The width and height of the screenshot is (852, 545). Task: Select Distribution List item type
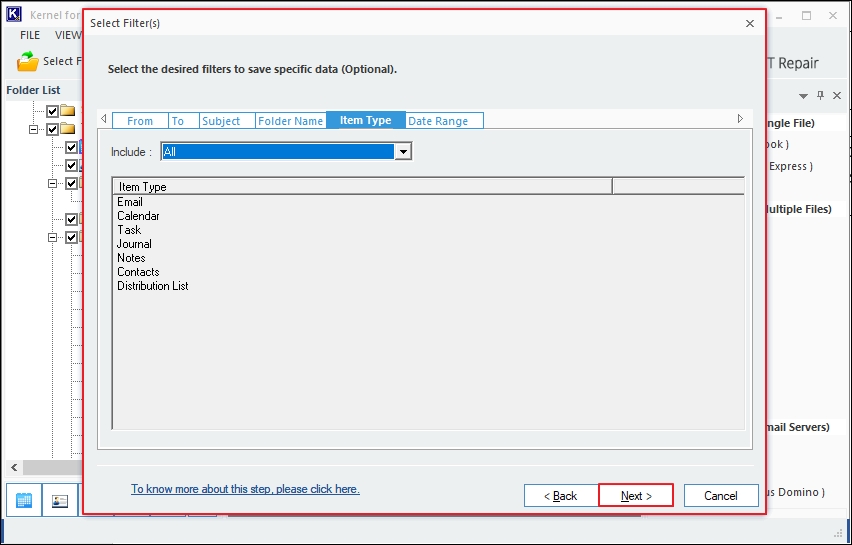[x=153, y=286]
